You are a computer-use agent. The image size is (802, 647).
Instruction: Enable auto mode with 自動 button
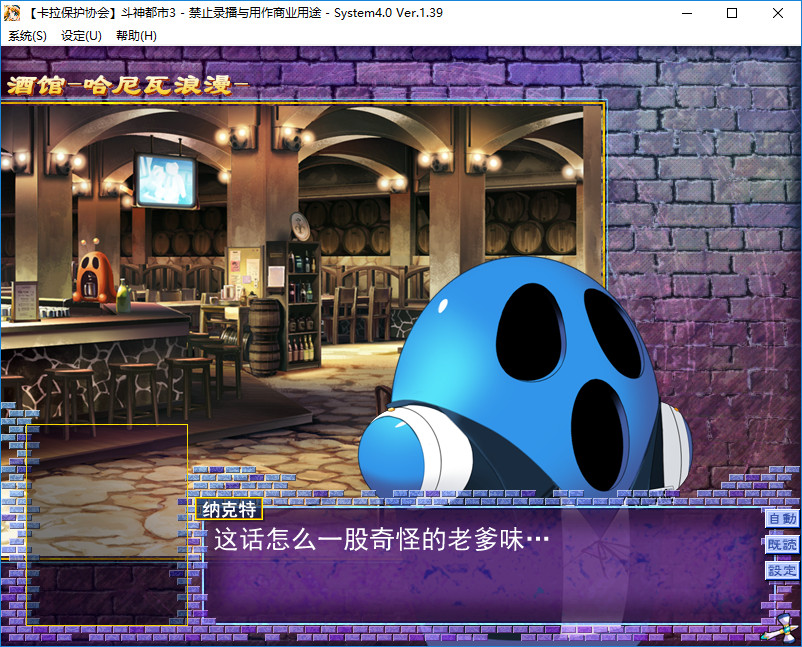[782, 519]
